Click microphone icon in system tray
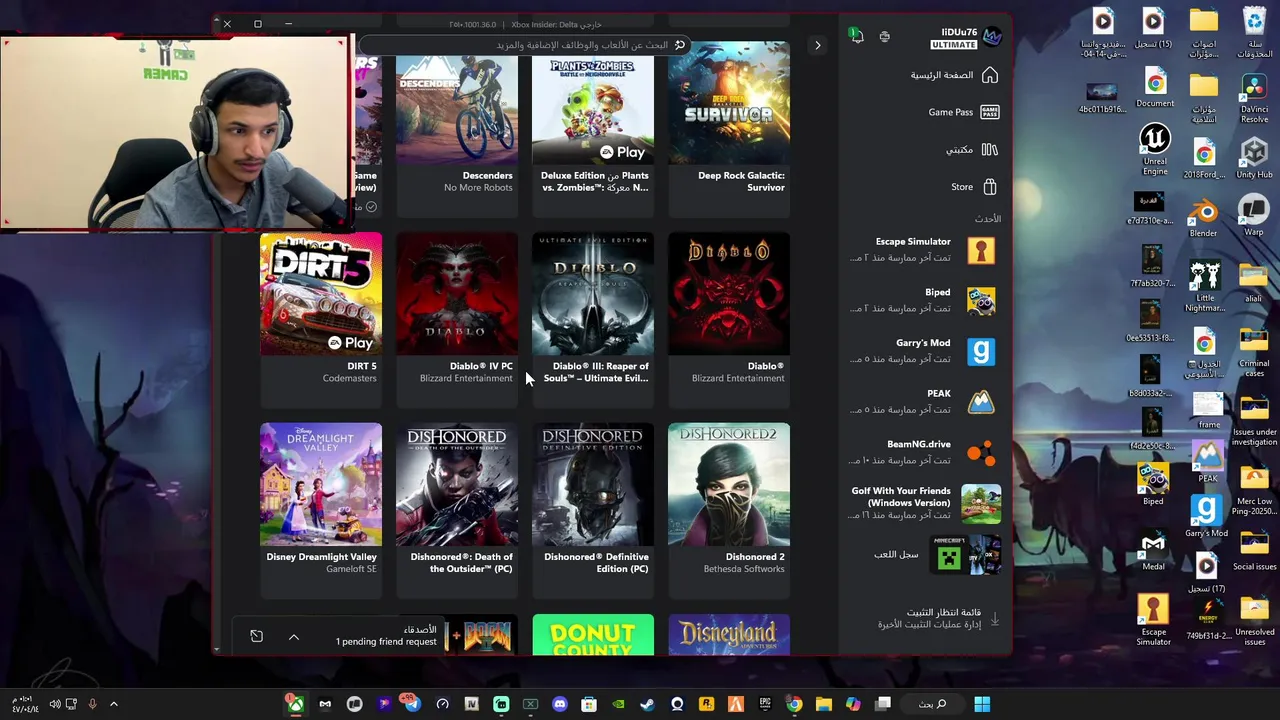Image resolution: width=1280 pixels, height=720 pixels. (x=92, y=705)
